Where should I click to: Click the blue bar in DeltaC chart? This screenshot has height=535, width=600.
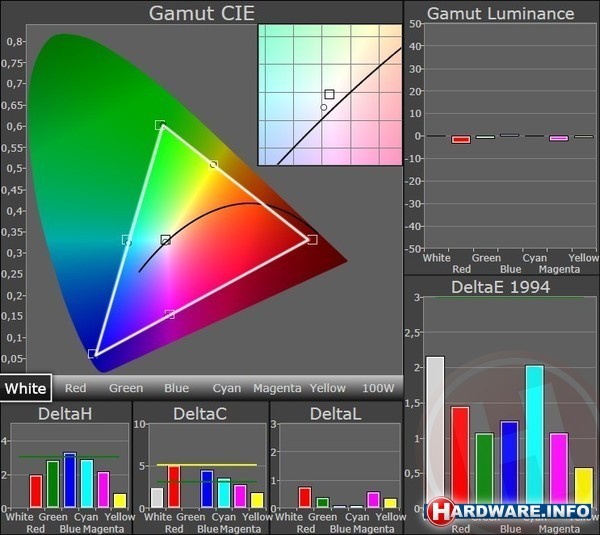(207, 489)
